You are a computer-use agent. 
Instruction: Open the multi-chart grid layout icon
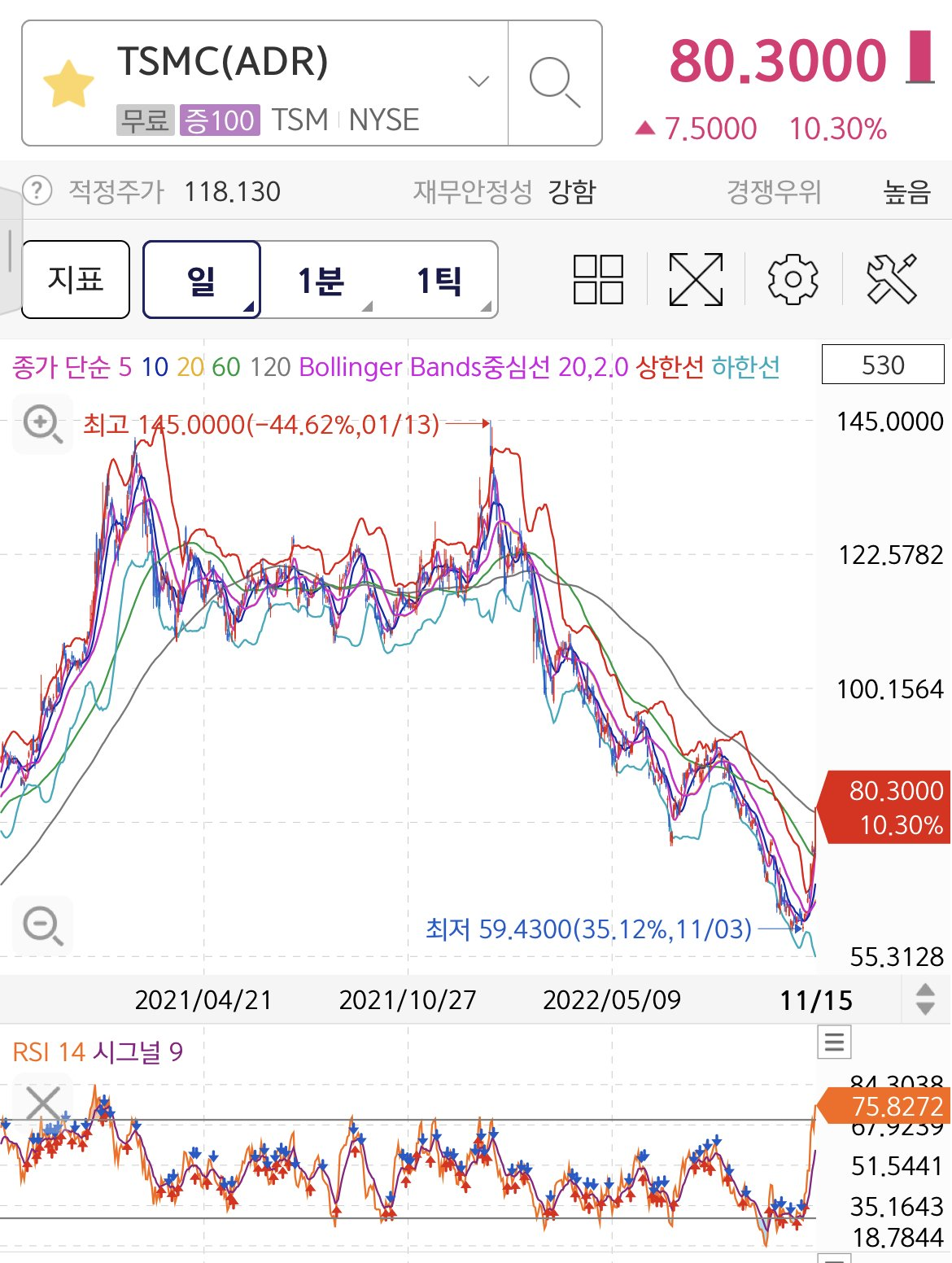point(598,279)
